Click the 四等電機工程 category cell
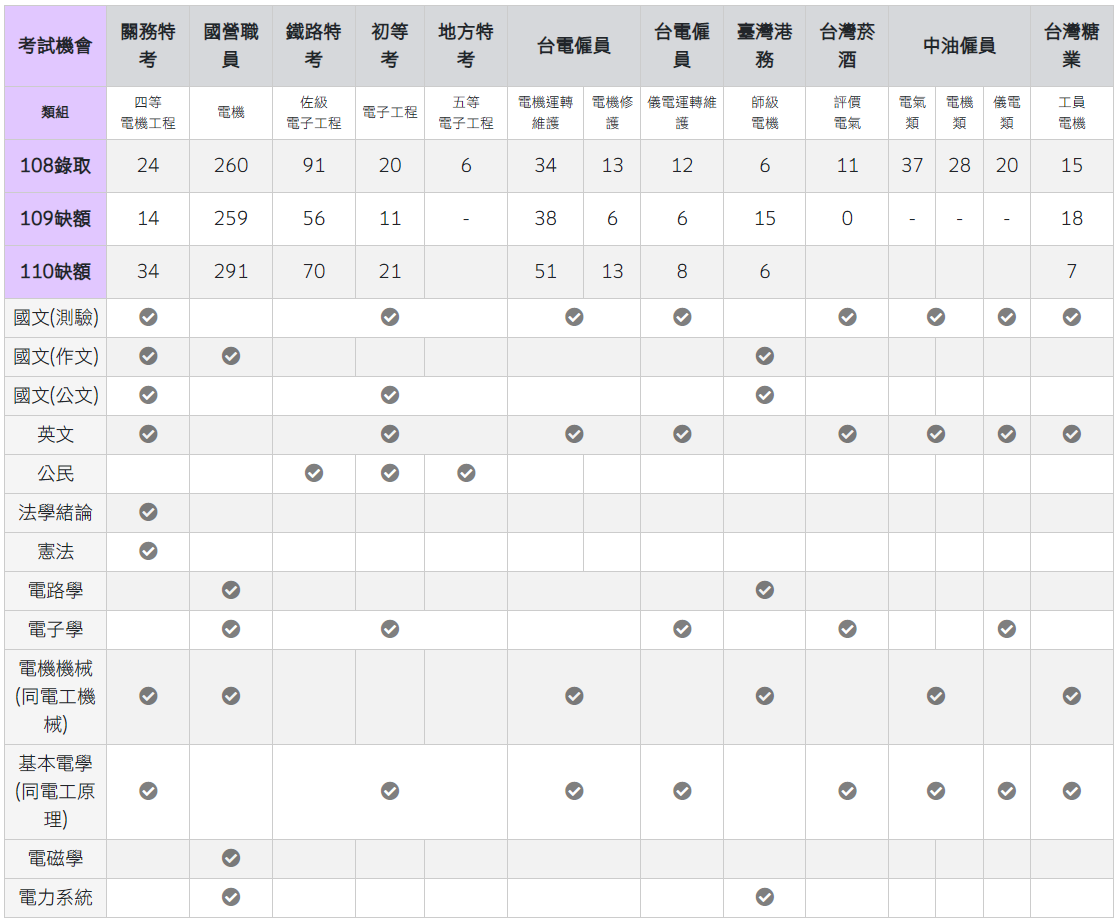Viewport: 1119px width, 923px height. click(x=148, y=113)
